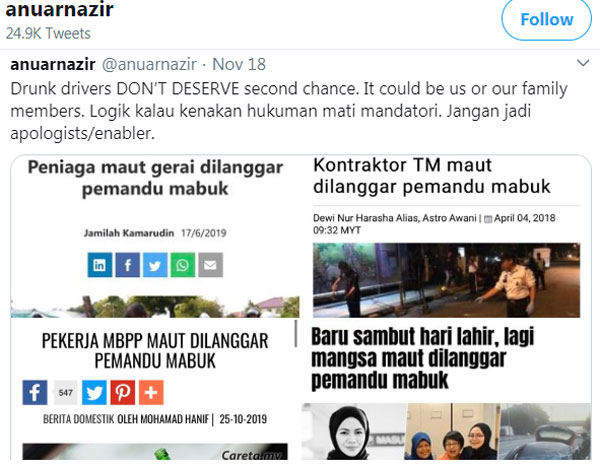Click the anuarnazir profile header name
This screenshot has width=600, height=467.
59,9
